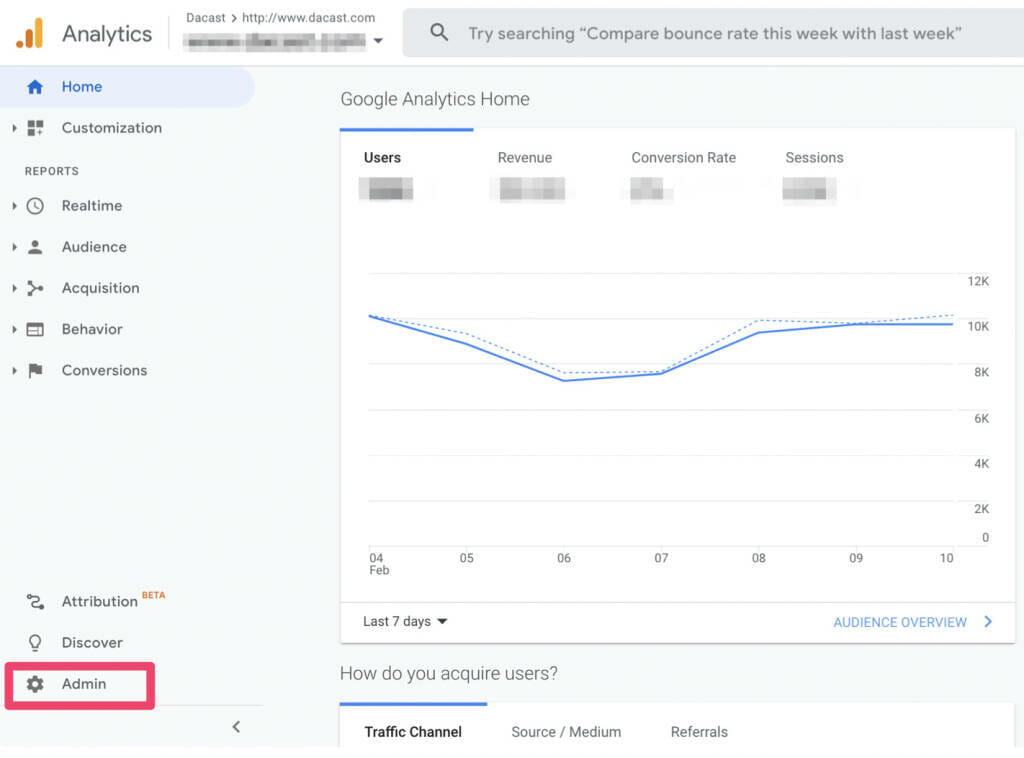This screenshot has height=758, width=1024.
Task: Open the Last 7 days date range dropdown
Action: (x=405, y=622)
